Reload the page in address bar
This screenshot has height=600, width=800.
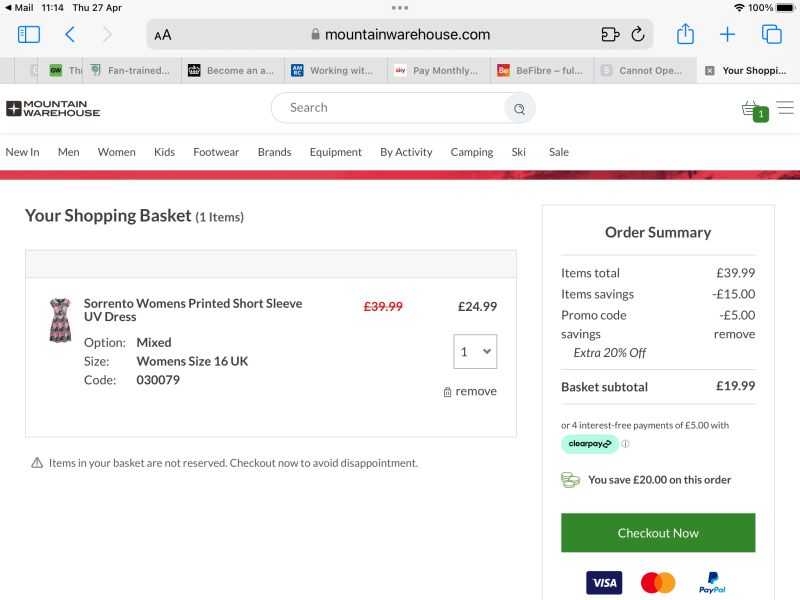(x=638, y=35)
